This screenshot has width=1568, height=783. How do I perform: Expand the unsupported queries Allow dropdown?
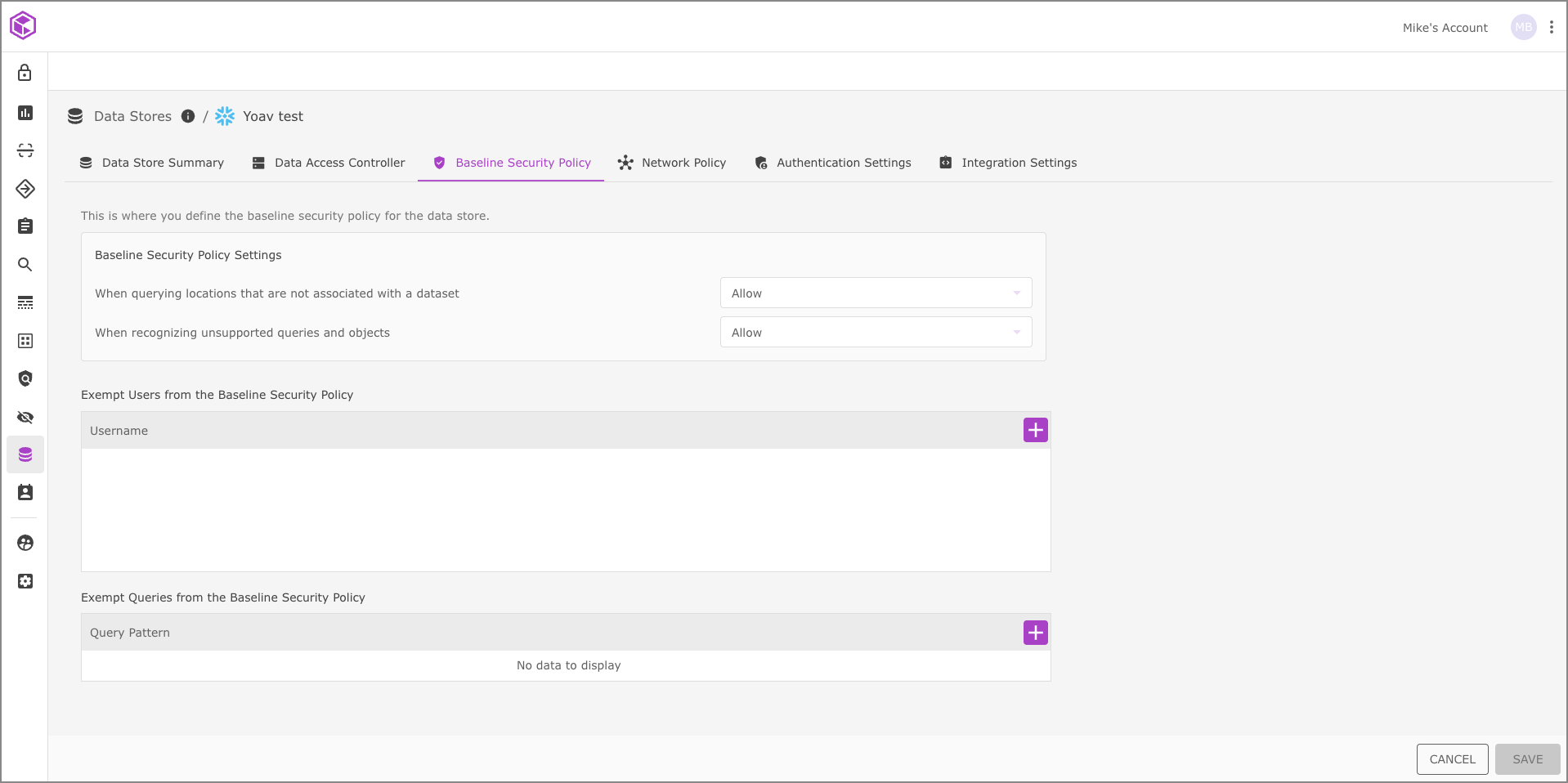876,333
